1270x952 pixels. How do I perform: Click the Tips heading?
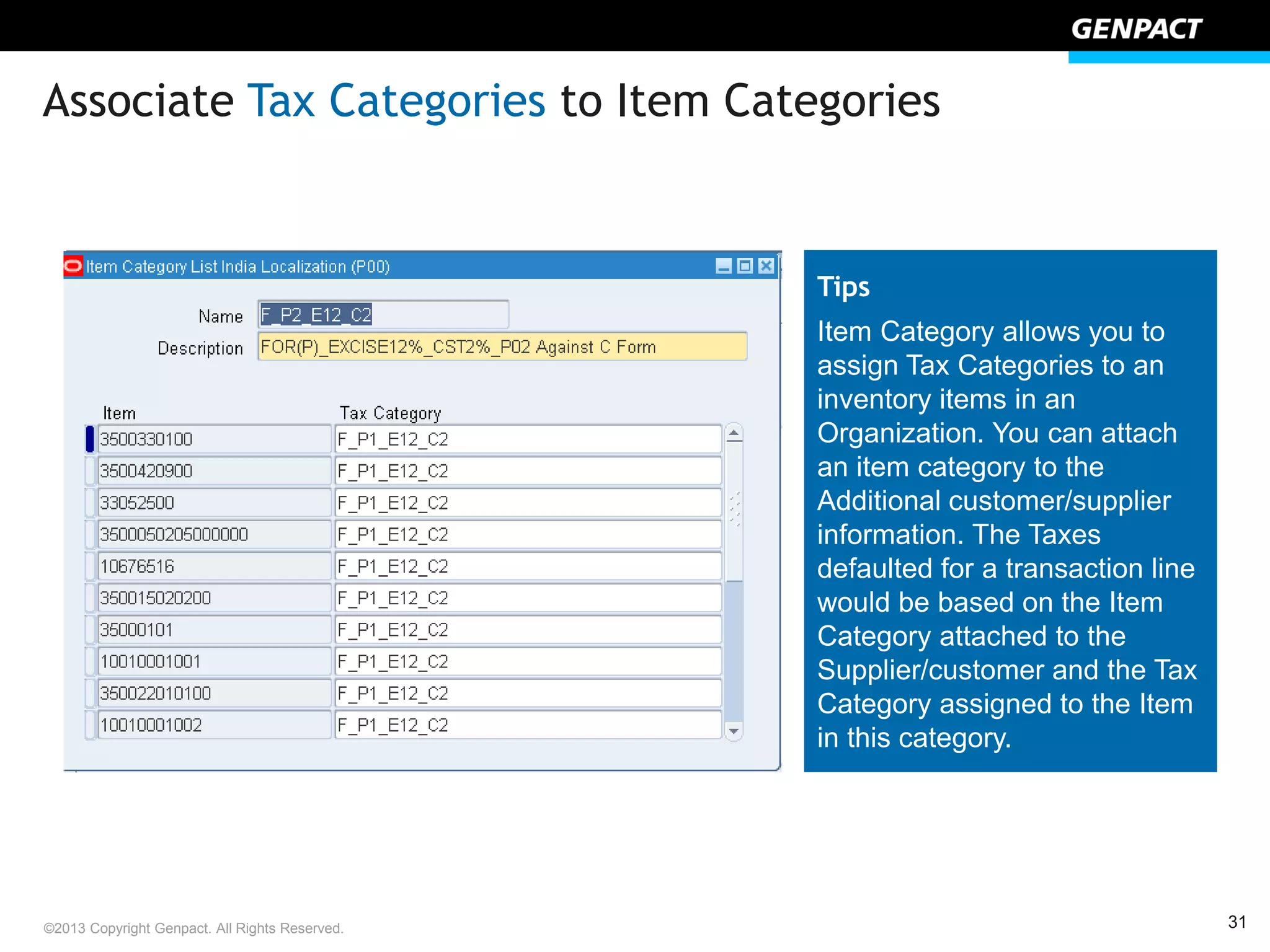(x=843, y=287)
